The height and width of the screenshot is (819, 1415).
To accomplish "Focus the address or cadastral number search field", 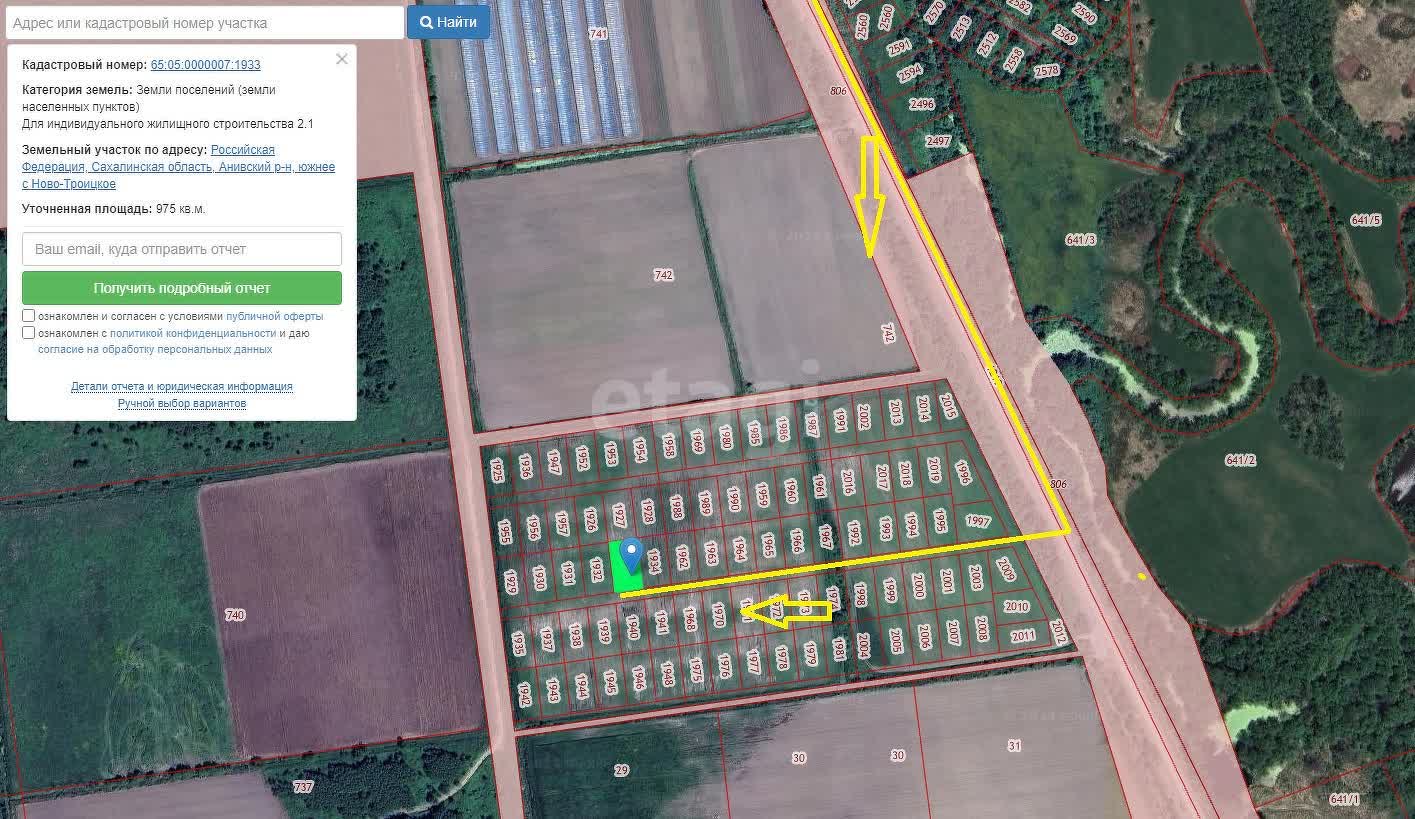I will pos(204,23).
